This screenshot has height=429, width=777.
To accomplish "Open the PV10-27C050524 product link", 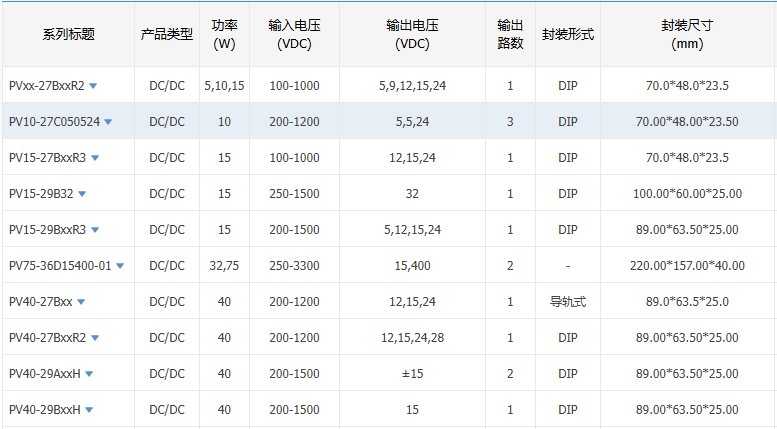I will tap(54, 122).
